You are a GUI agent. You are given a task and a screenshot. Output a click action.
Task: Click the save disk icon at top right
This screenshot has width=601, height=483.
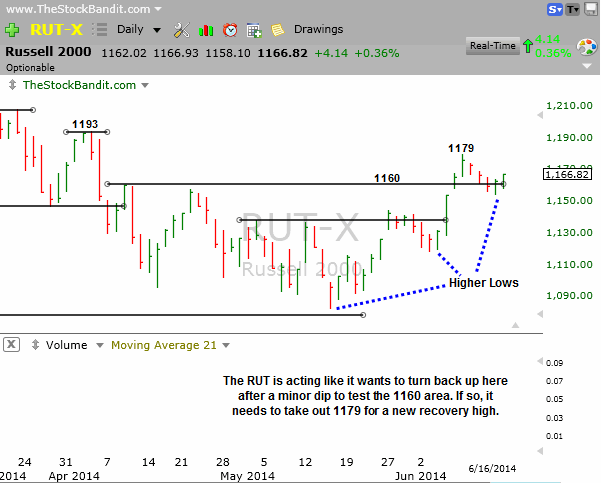(x=591, y=9)
